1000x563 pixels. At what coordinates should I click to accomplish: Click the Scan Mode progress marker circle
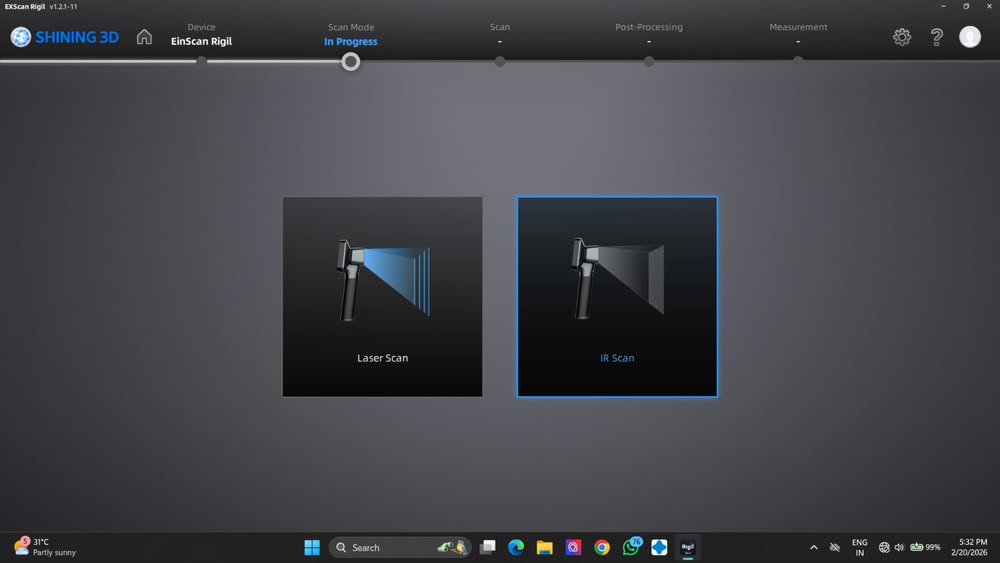coord(350,61)
